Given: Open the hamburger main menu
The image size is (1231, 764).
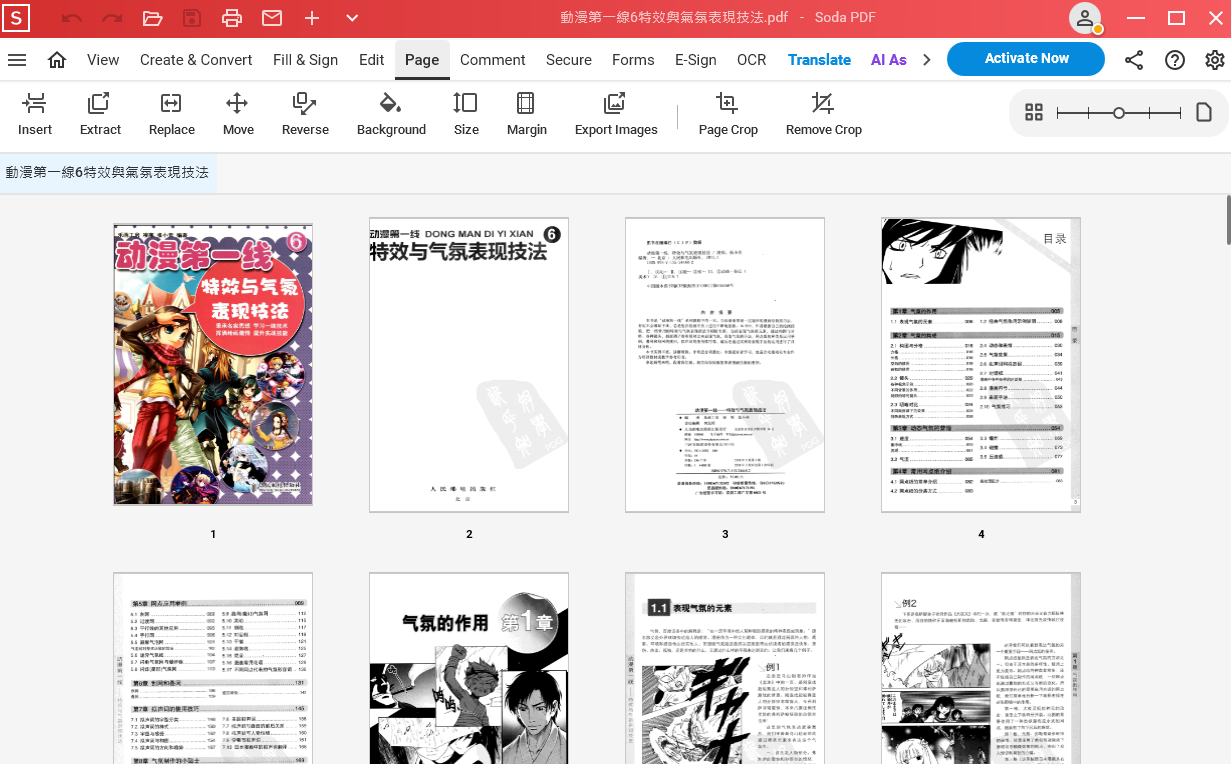Looking at the screenshot, I should coord(17,60).
